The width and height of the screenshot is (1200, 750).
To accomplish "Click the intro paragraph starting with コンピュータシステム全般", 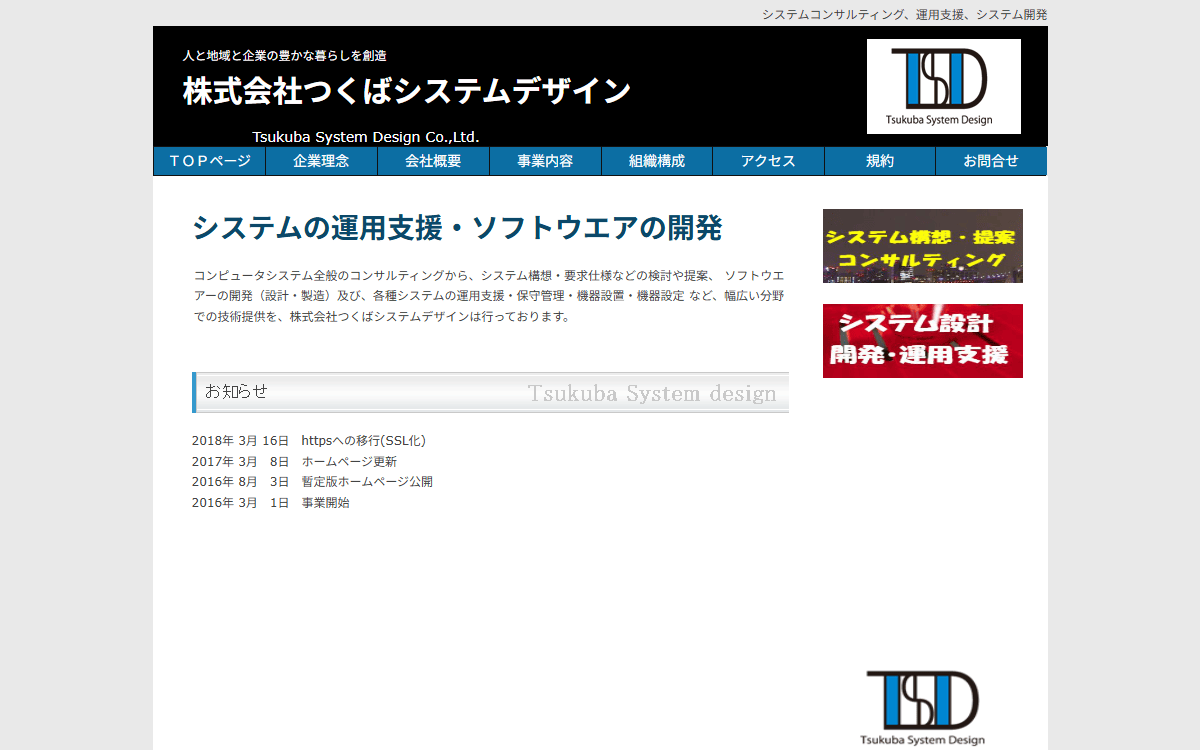I will [489, 296].
